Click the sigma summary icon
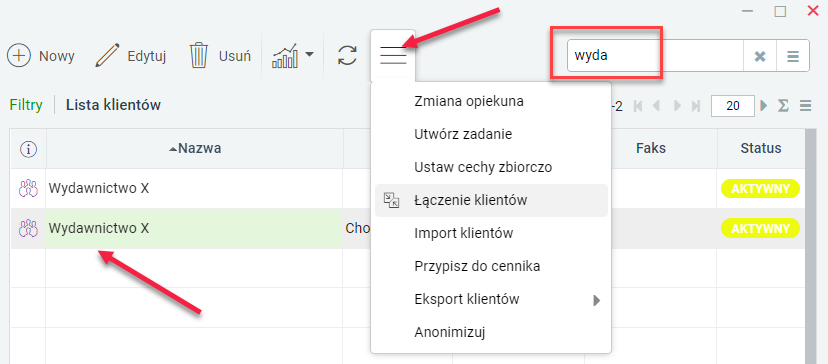 point(784,106)
